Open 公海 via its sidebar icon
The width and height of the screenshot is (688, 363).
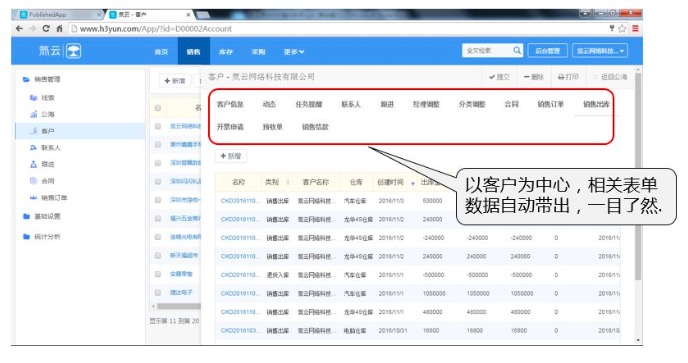click(33, 114)
